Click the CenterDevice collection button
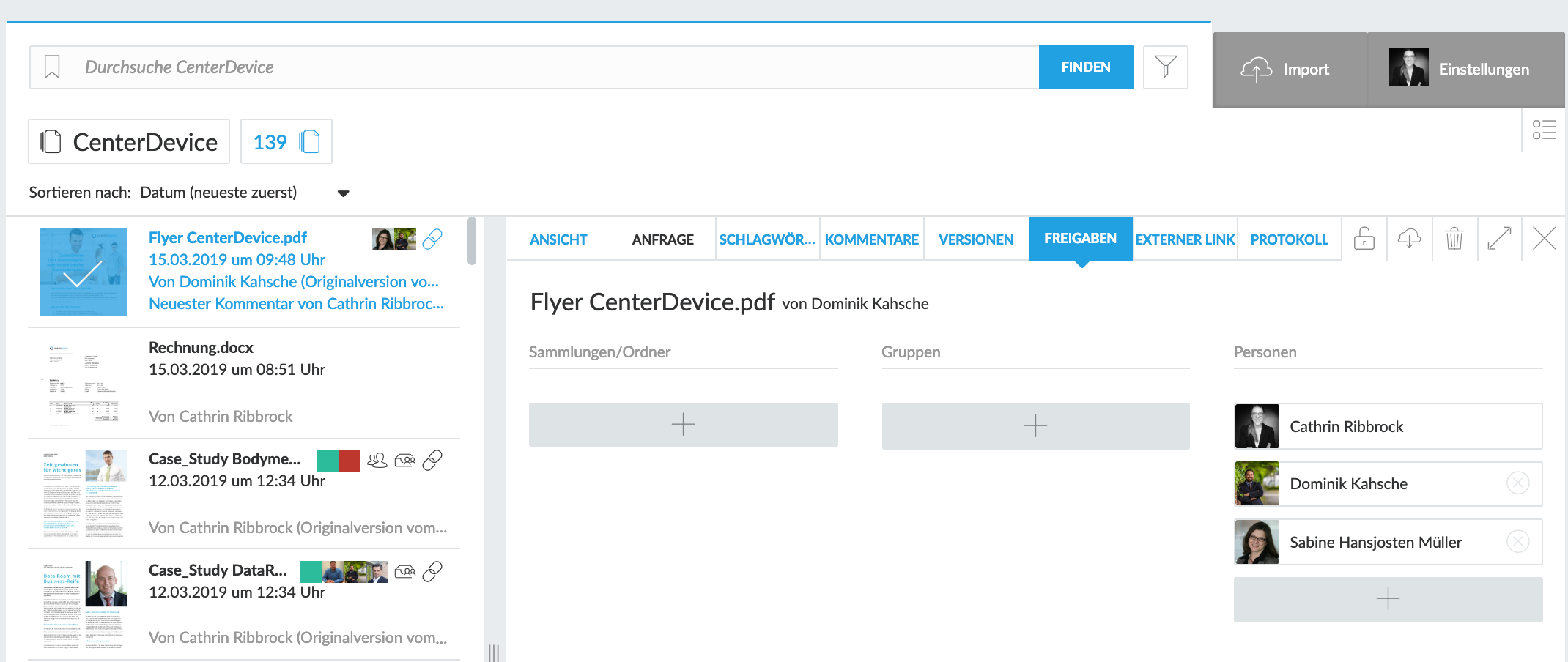Viewport: 1568px width, 662px height. tap(129, 142)
